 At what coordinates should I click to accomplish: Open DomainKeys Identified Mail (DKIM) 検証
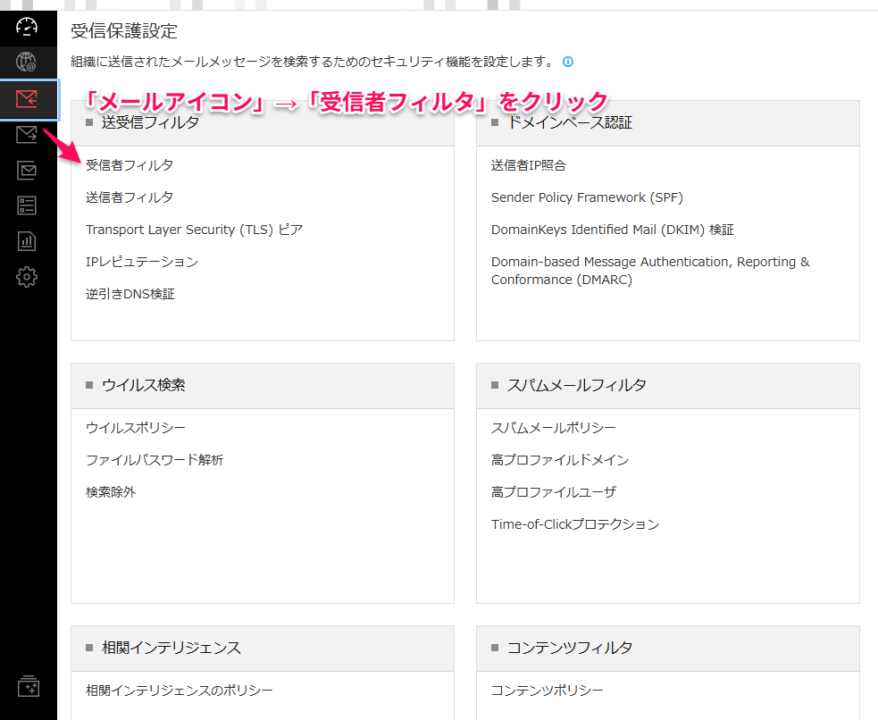(x=612, y=229)
